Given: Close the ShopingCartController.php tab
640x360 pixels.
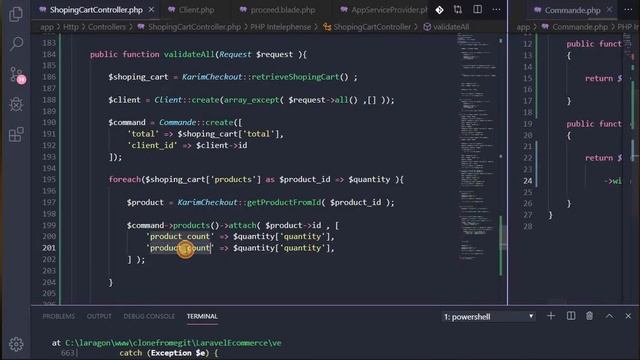Looking at the screenshot, I should tap(151, 9).
